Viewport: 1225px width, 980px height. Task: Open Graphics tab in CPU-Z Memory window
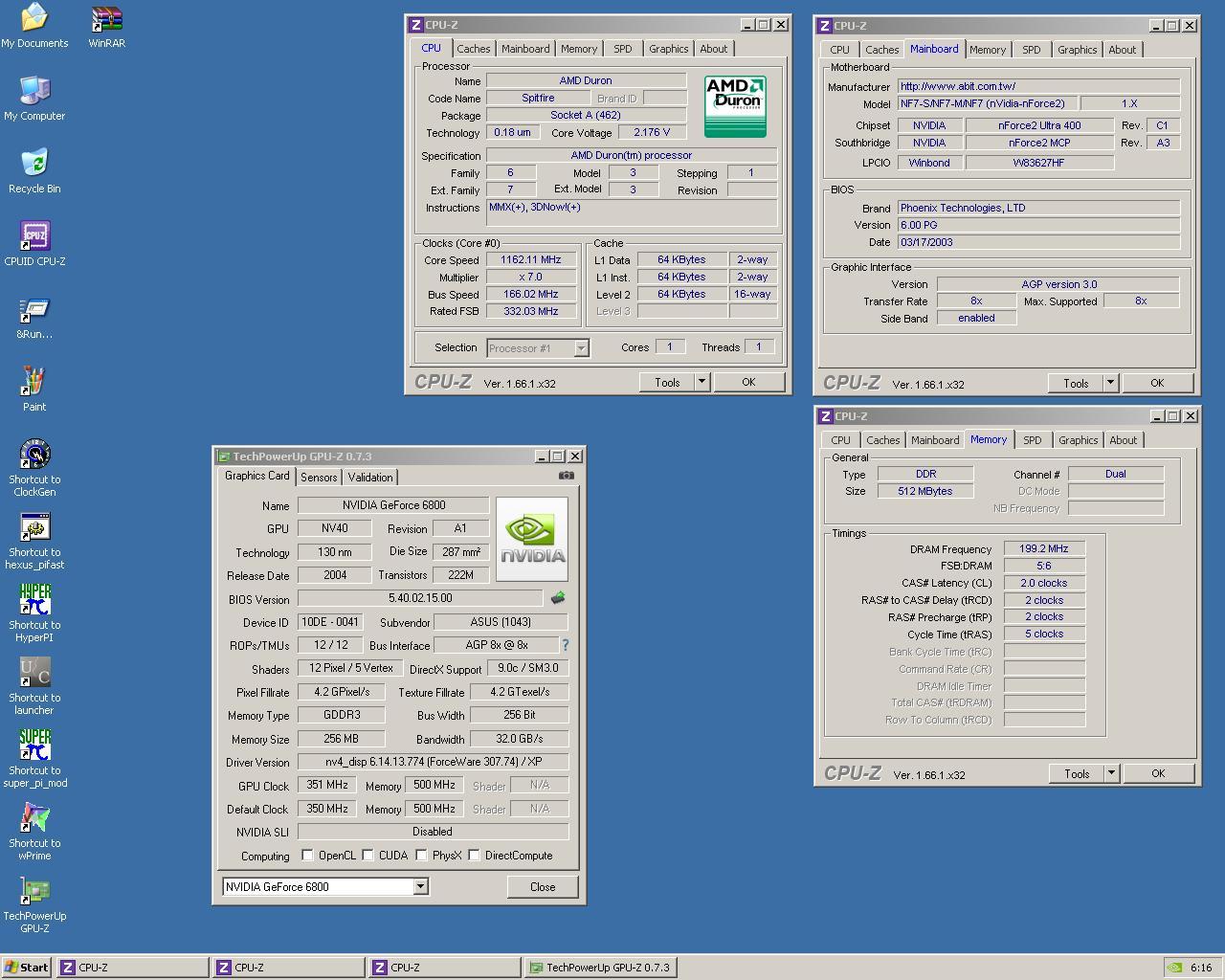pos(1078,440)
